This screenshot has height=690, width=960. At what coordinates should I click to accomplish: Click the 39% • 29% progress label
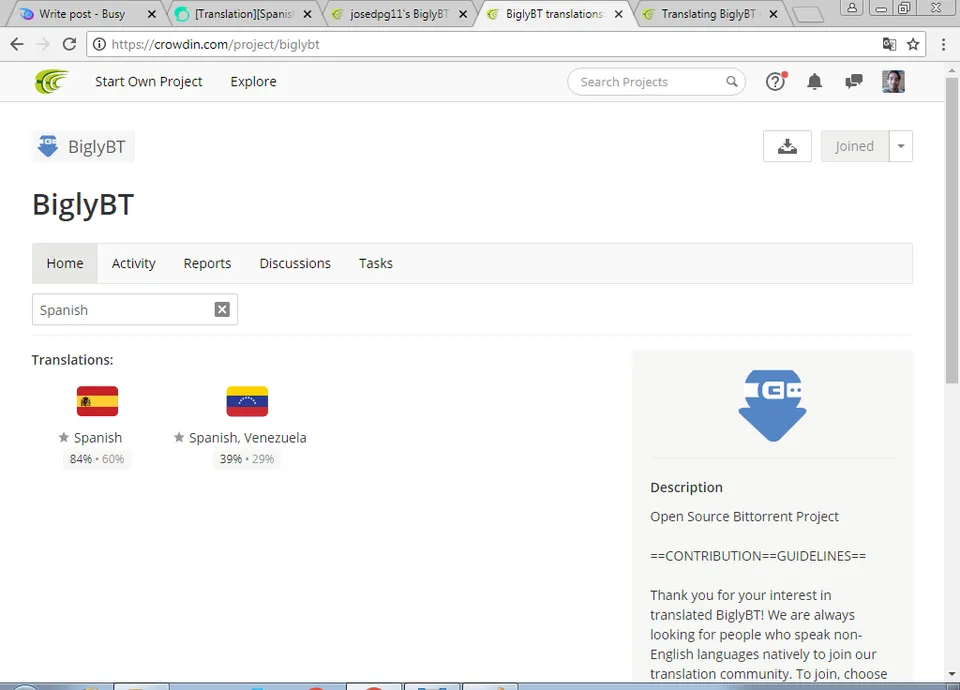[x=247, y=459]
